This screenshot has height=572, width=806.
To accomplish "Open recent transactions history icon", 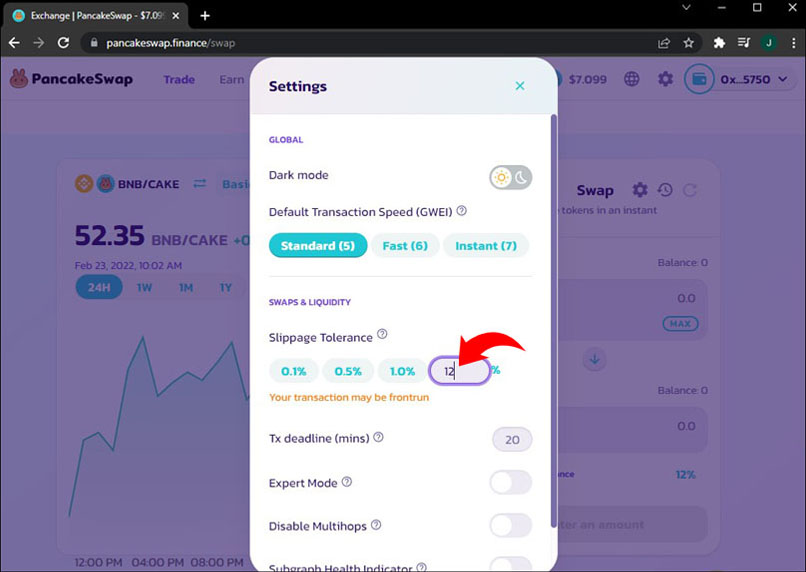I will click(665, 190).
